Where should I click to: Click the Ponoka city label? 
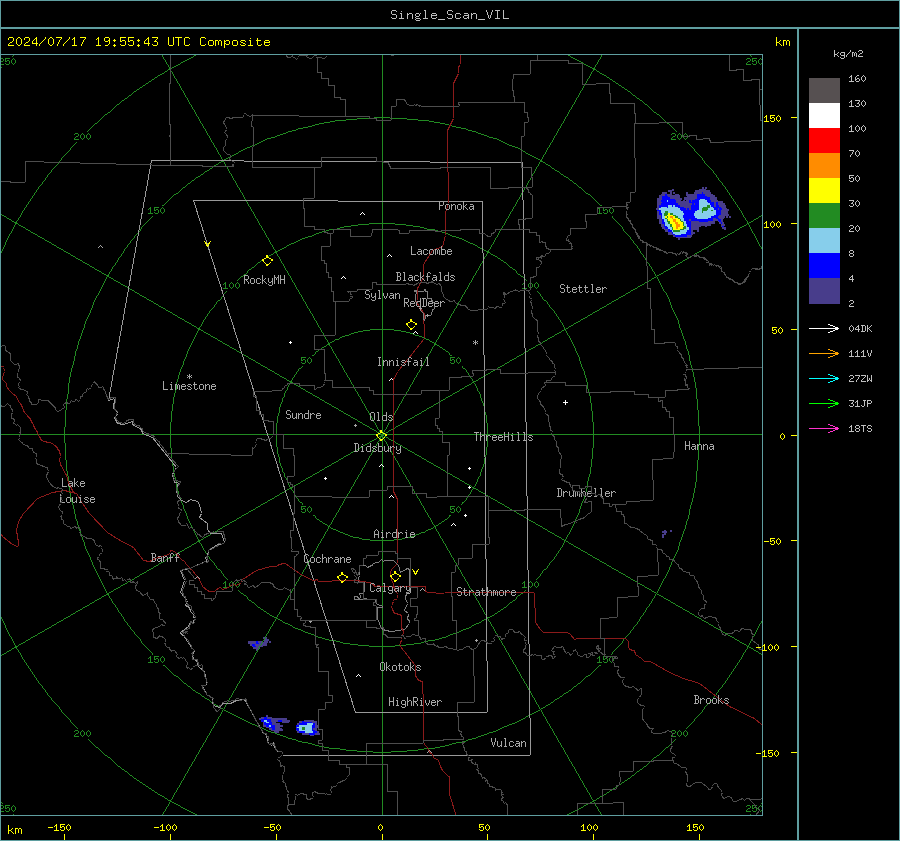click(x=456, y=206)
